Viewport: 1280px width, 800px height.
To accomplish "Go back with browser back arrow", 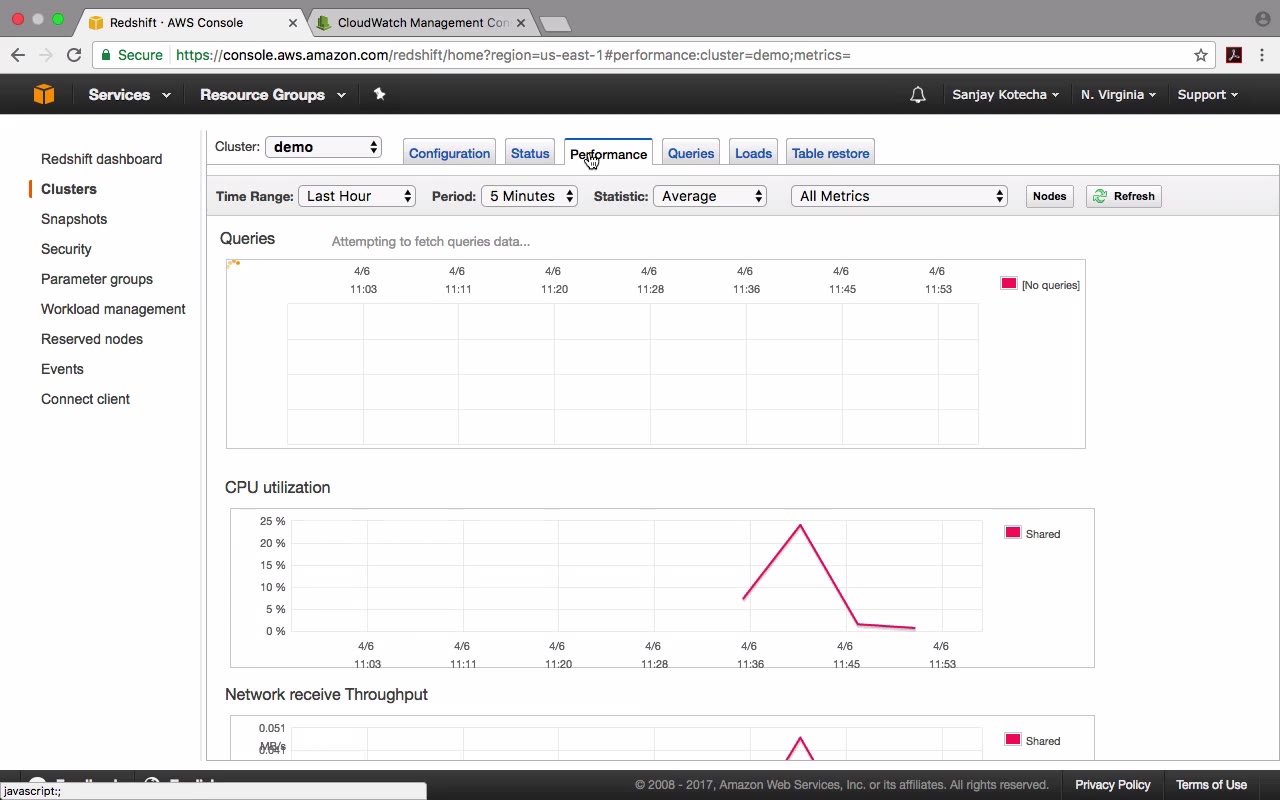I will (18, 55).
